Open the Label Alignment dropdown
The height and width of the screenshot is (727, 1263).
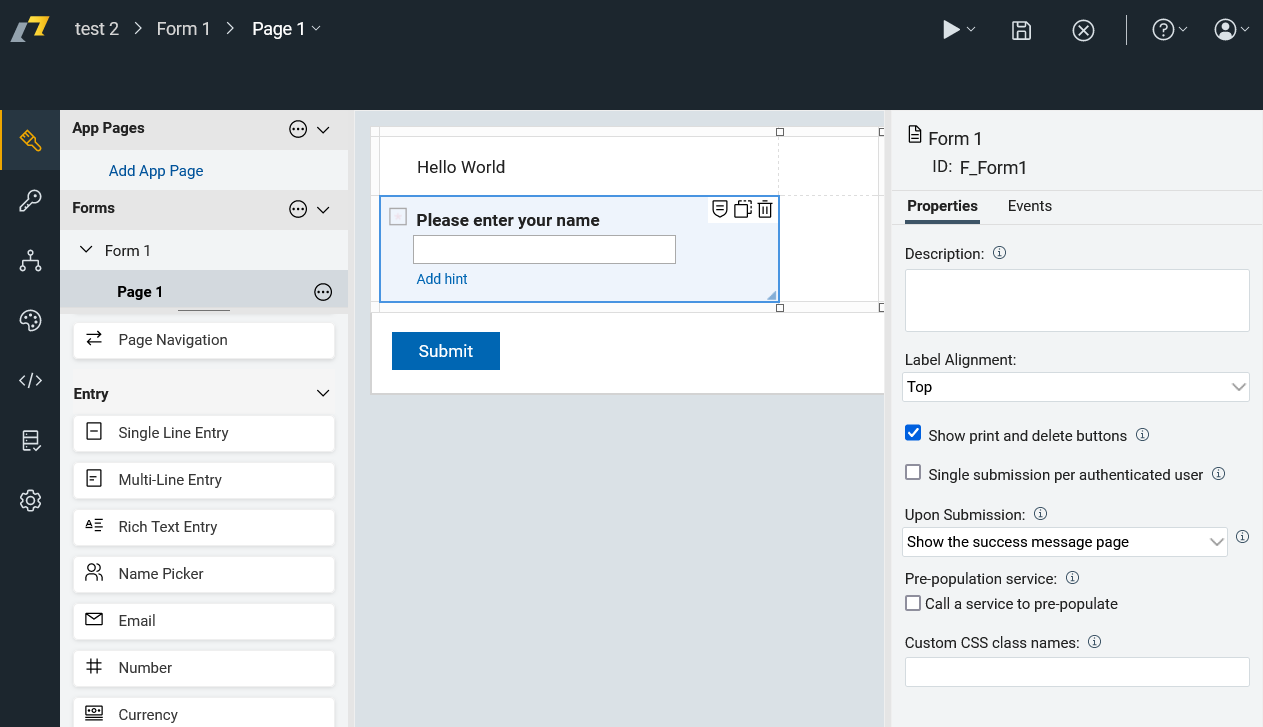(x=1076, y=387)
